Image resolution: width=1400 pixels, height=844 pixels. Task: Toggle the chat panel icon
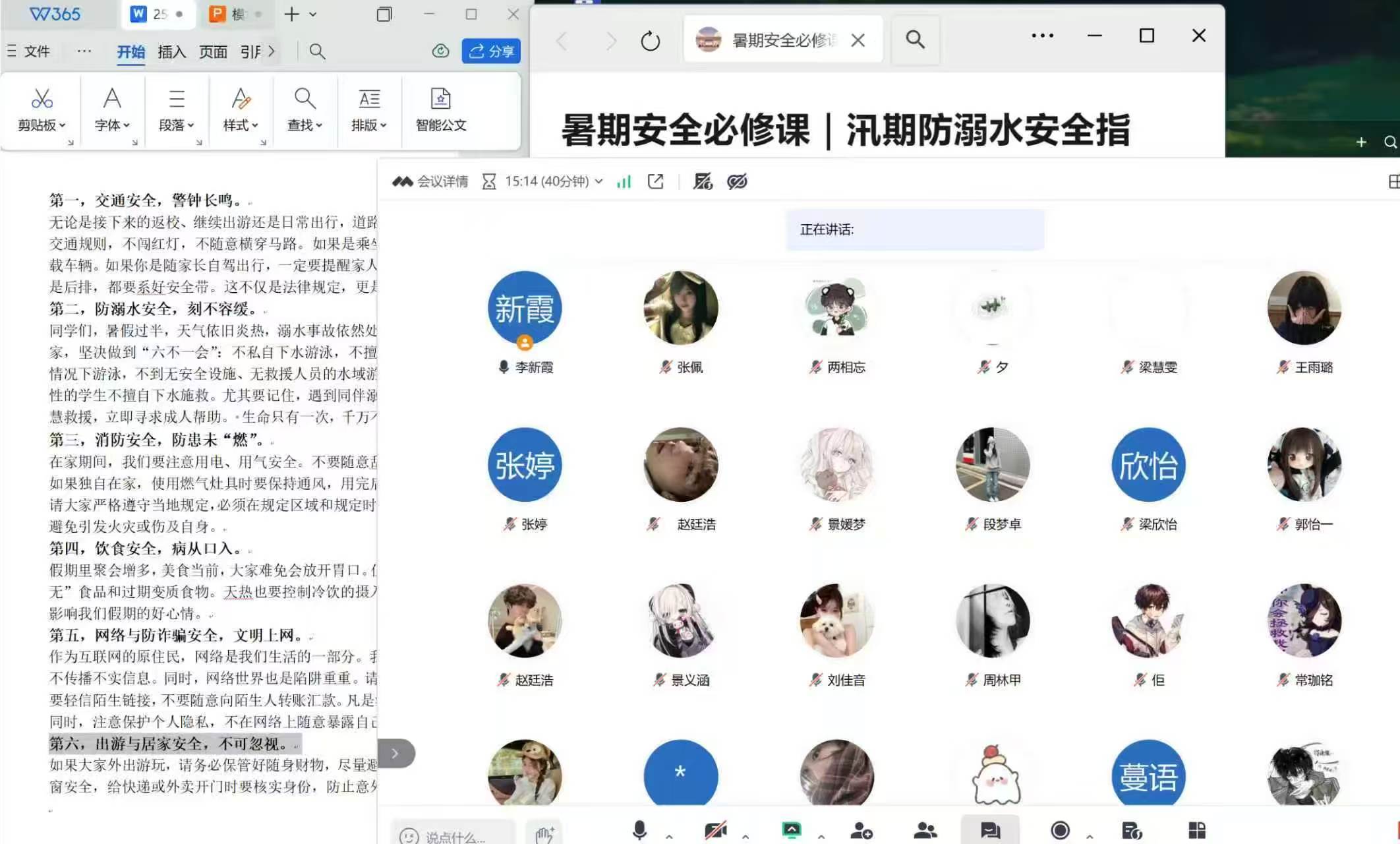coord(990,829)
